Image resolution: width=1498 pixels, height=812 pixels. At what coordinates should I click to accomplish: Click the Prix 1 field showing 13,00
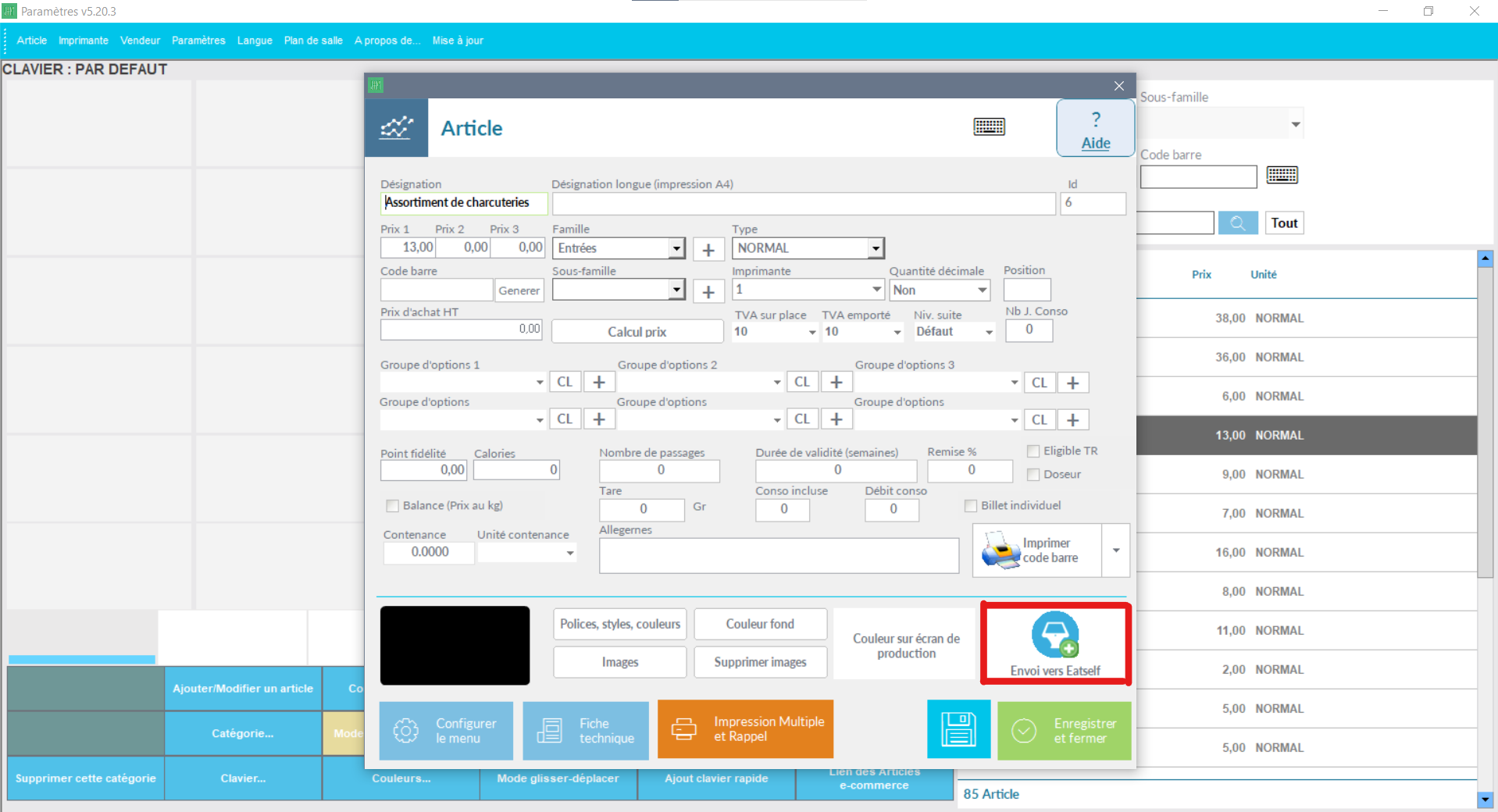click(x=408, y=248)
